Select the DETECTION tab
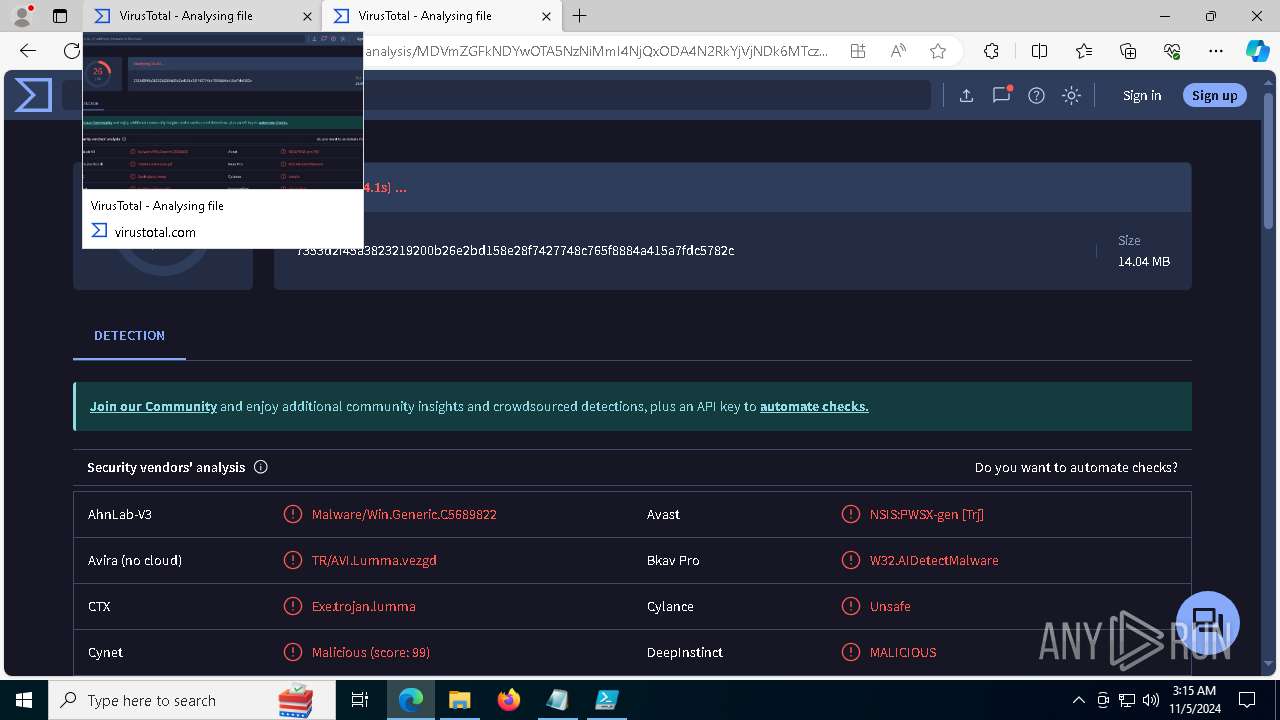This screenshot has height=720, width=1280. point(129,335)
